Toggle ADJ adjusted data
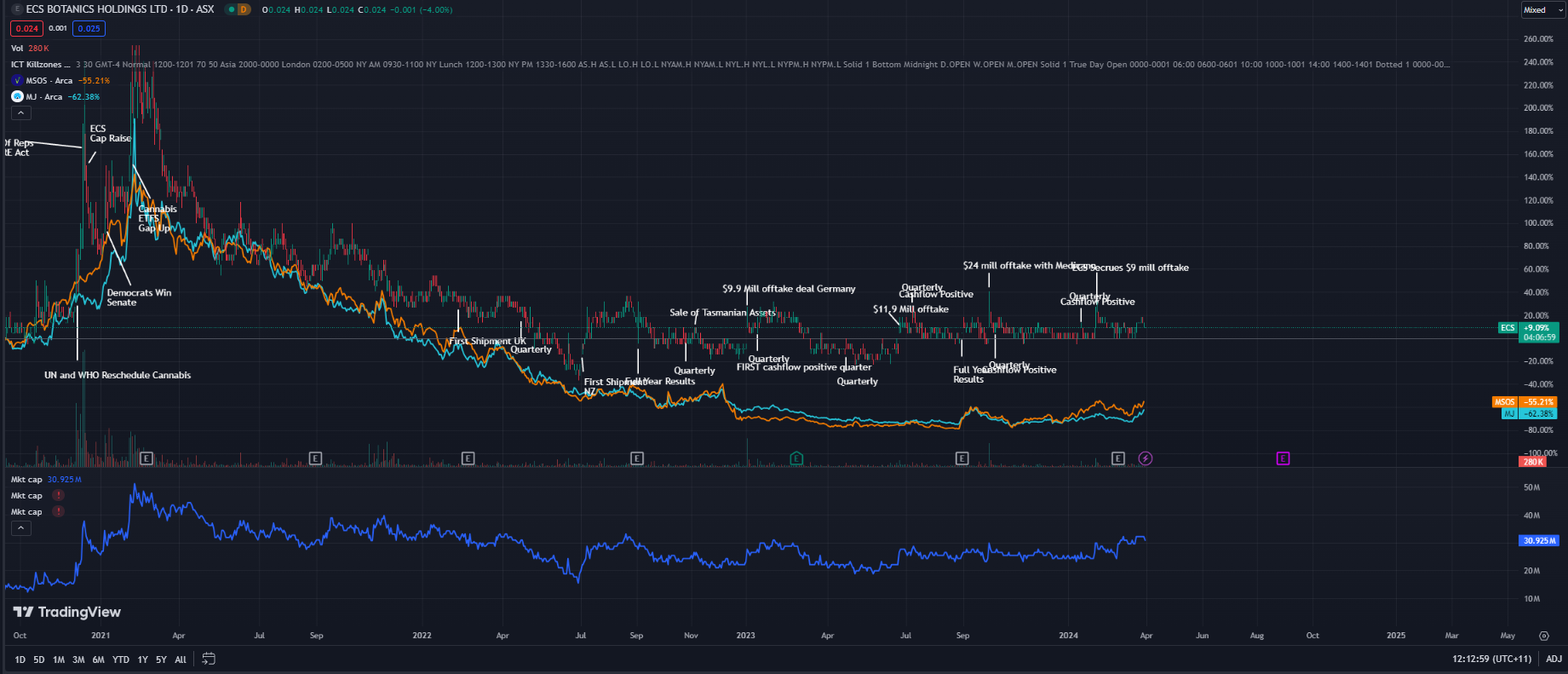This screenshot has height=674, width=1568. point(1554,659)
